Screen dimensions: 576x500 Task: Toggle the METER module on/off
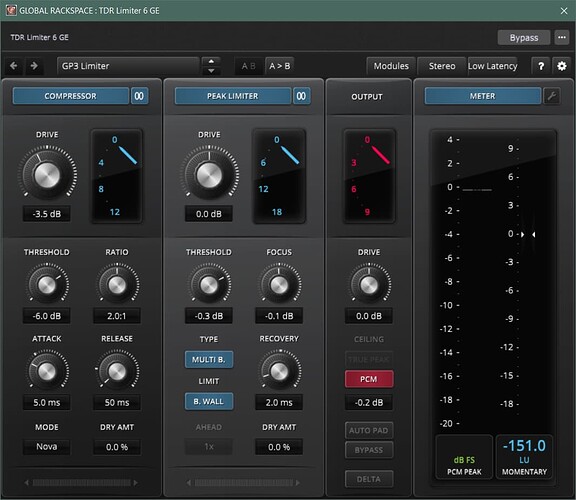[483, 96]
